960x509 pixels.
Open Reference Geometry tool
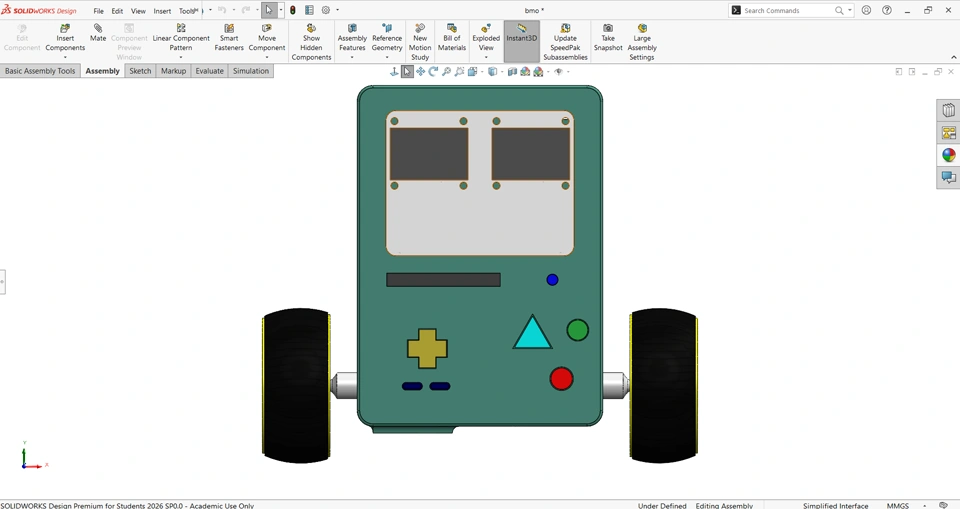(x=387, y=37)
